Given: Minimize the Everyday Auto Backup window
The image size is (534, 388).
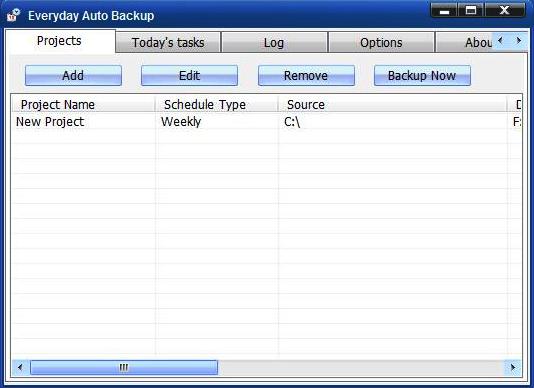Looking at the screenshot, I should point(444,10).
